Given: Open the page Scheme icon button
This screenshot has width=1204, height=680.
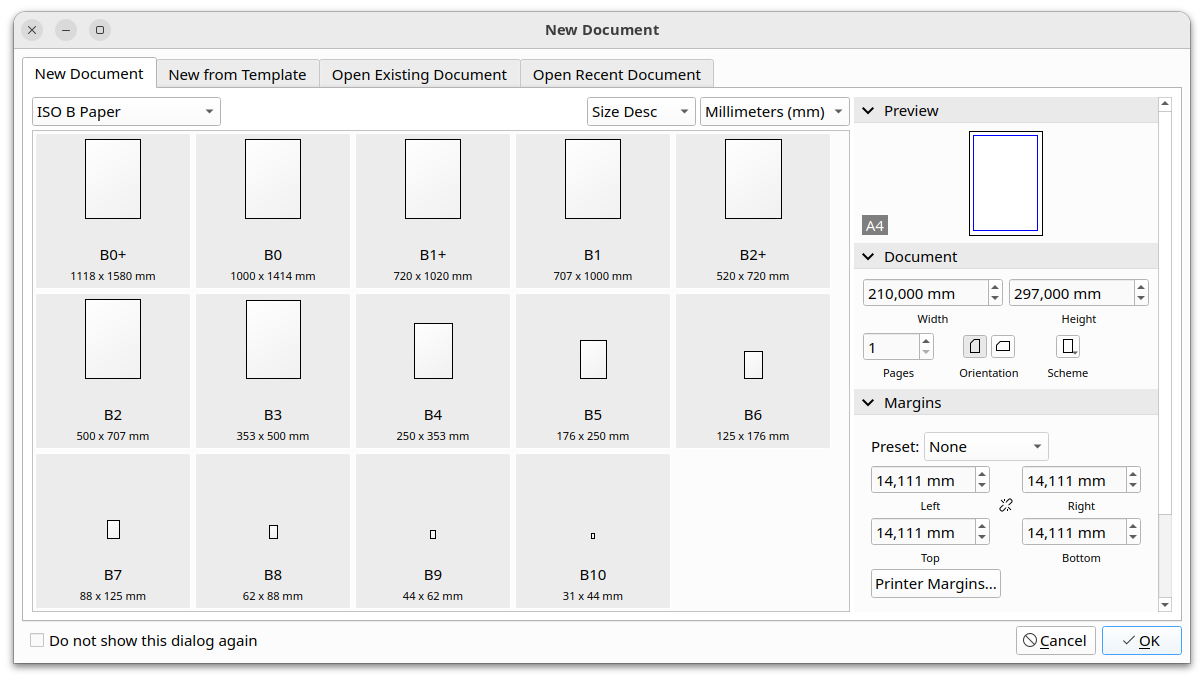Looking at the screenshot, I should pos(1068,347).
